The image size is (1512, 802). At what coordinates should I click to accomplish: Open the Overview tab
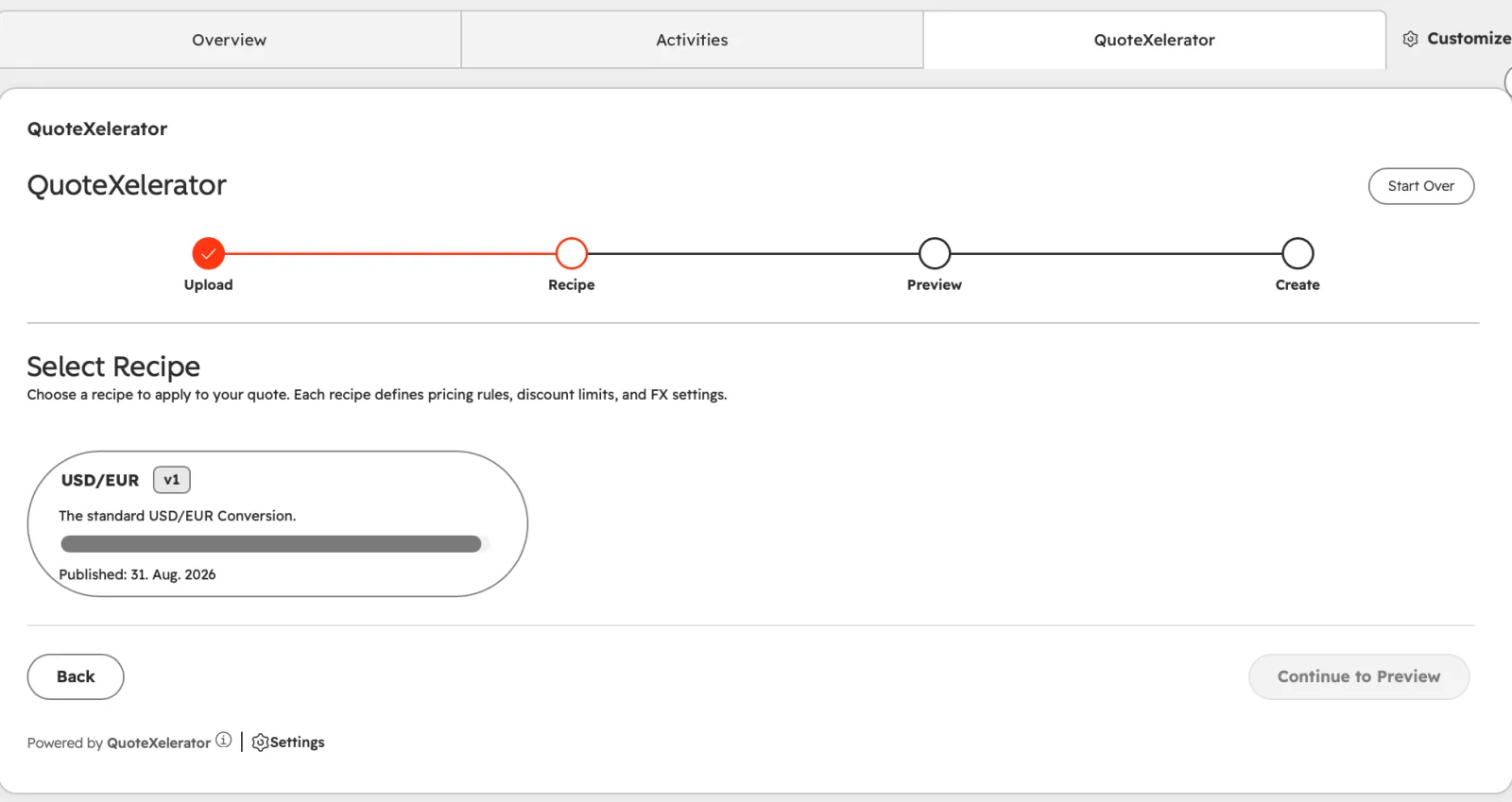pos(230,40)
